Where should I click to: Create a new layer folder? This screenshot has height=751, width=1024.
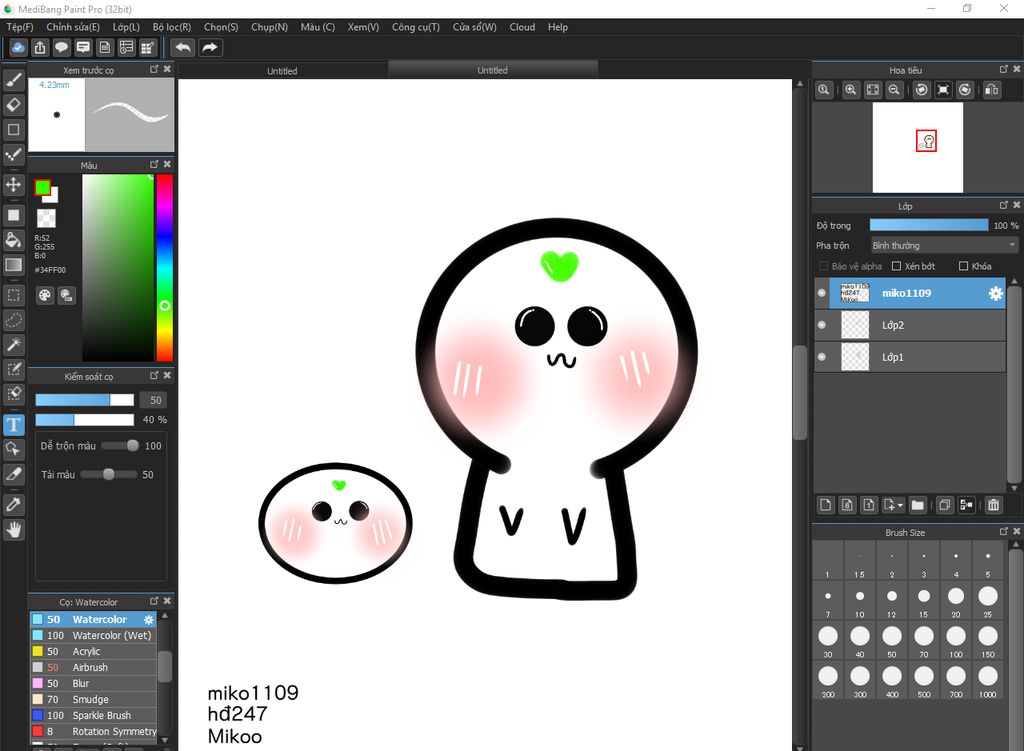click(x=918, y=505)
